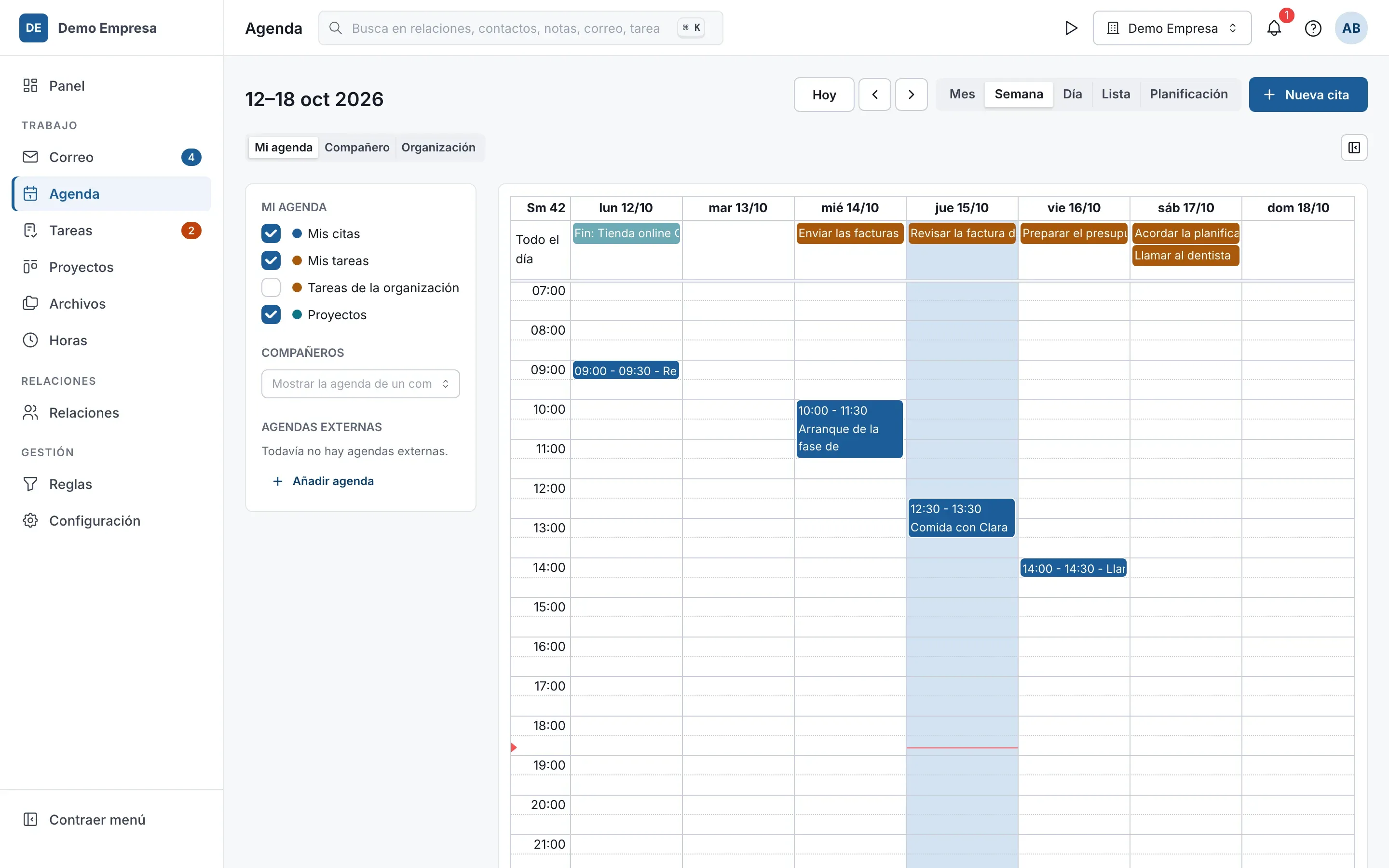Click the Hoy button

(x=824, y=95)
